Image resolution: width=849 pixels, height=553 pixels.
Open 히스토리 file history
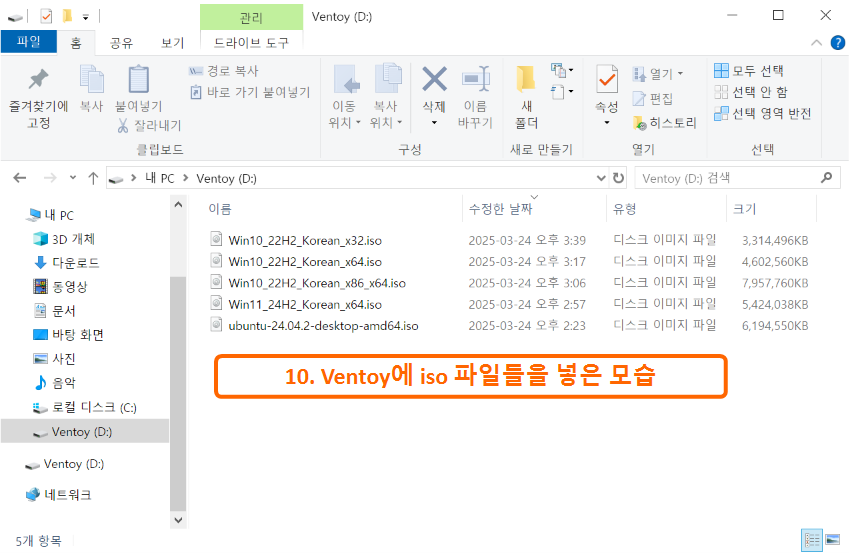click(664, 123)
